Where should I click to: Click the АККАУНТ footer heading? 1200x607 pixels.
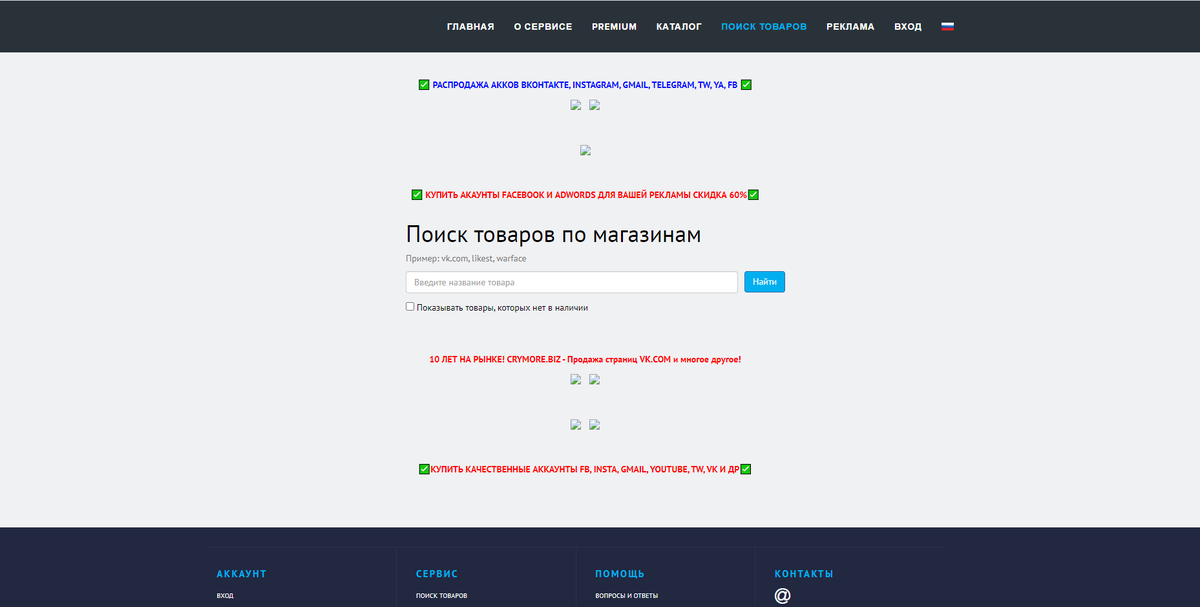pos(241,574)
